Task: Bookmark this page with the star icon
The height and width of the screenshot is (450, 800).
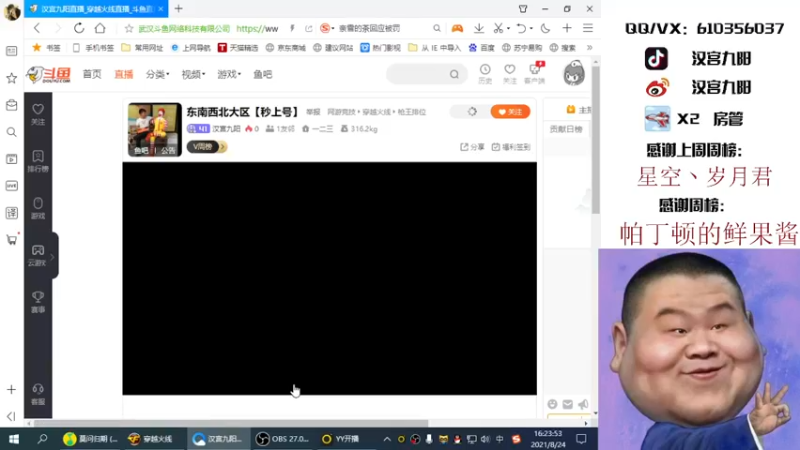Action: click(x=129, y=29)
